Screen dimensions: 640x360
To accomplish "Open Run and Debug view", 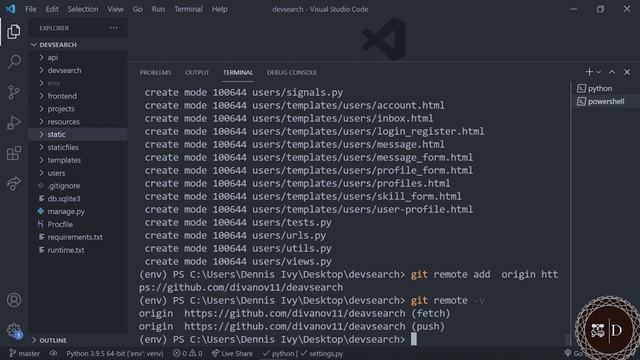I will click(13, 122).
